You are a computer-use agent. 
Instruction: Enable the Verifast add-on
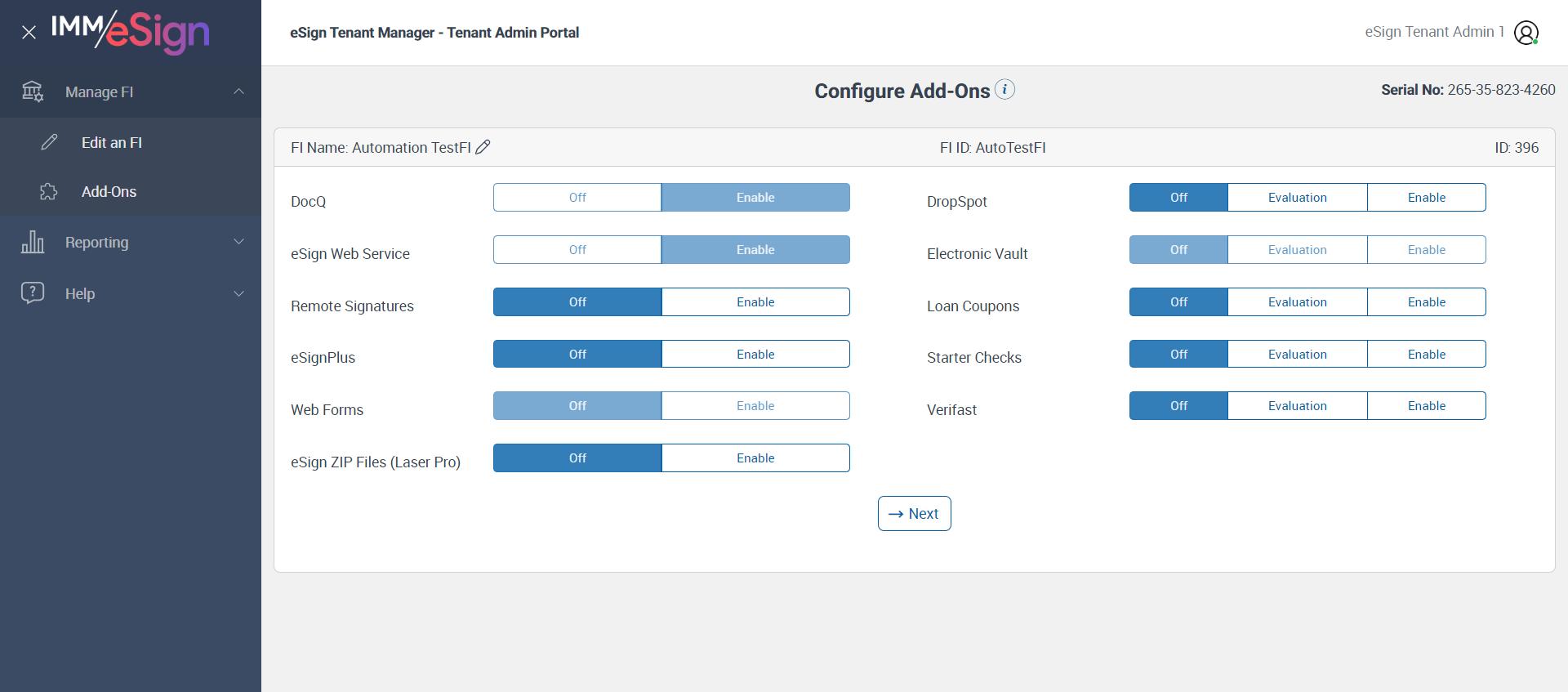point(1426,406)
